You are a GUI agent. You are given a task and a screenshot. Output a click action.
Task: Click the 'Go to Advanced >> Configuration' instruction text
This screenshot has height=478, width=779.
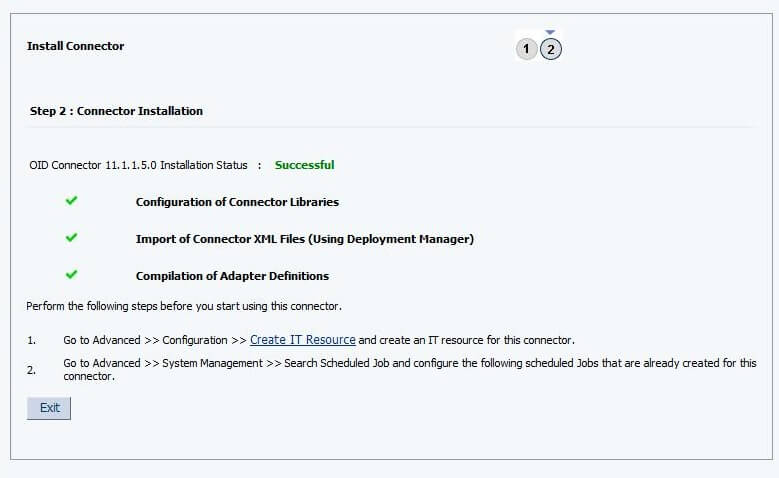155,340
